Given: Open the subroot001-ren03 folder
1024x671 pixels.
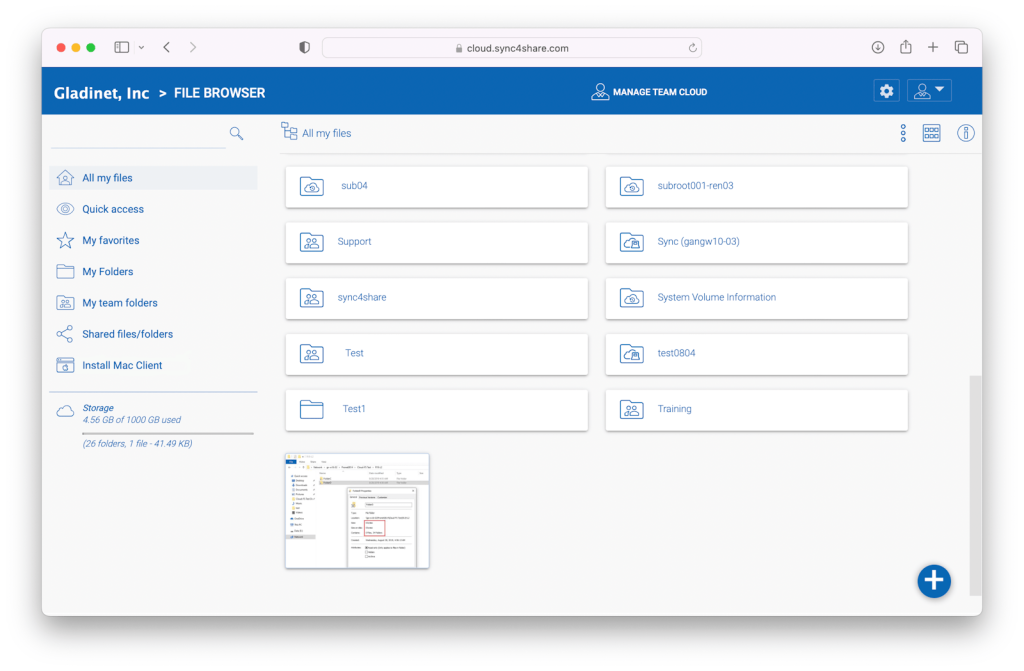Looking at the screenshot, I should [x=756, y=186].
